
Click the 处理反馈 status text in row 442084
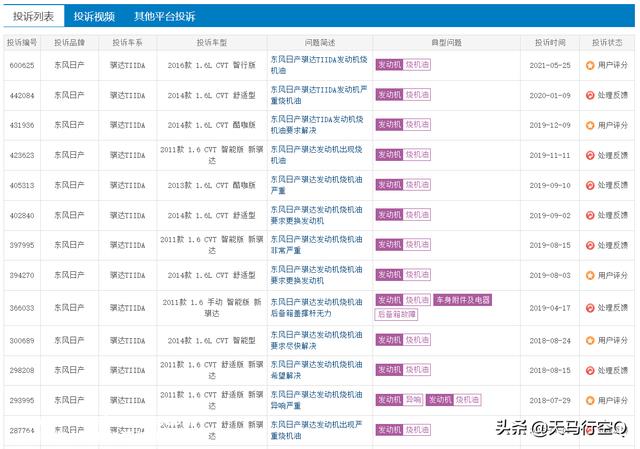click(612, 95)
